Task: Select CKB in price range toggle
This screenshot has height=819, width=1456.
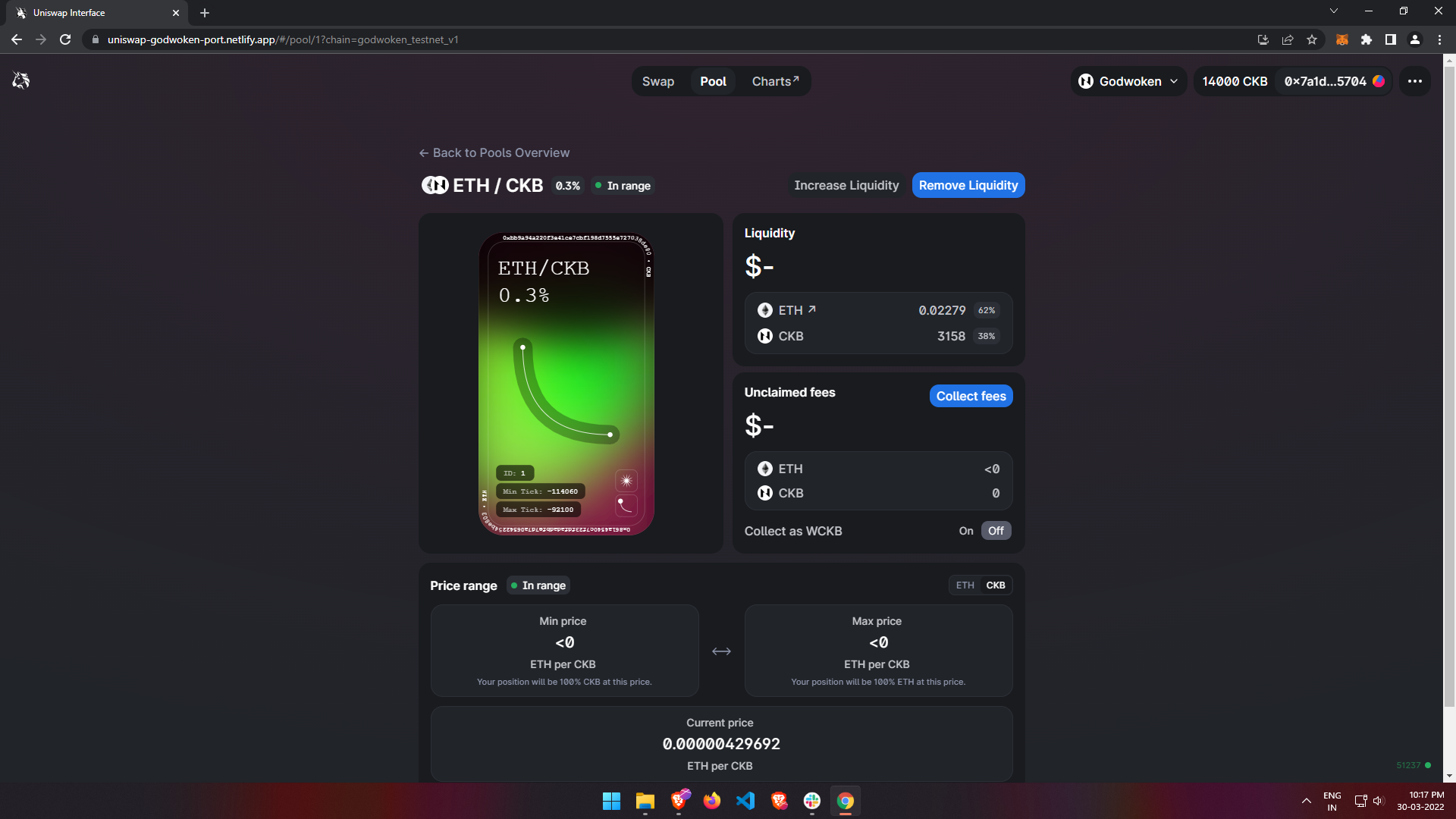Action: pyautogui.click(x=996, y=585)
